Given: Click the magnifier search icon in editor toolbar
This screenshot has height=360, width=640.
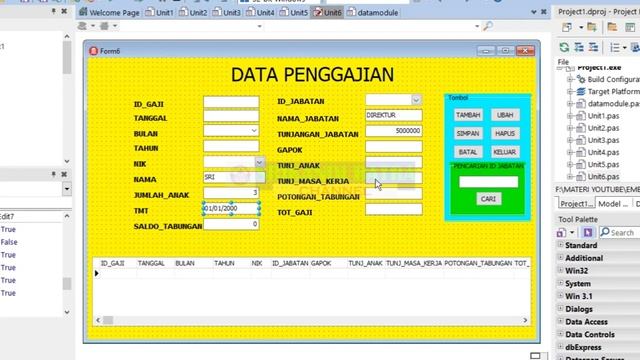Looking at the screenshot, I should coord(488,26).
